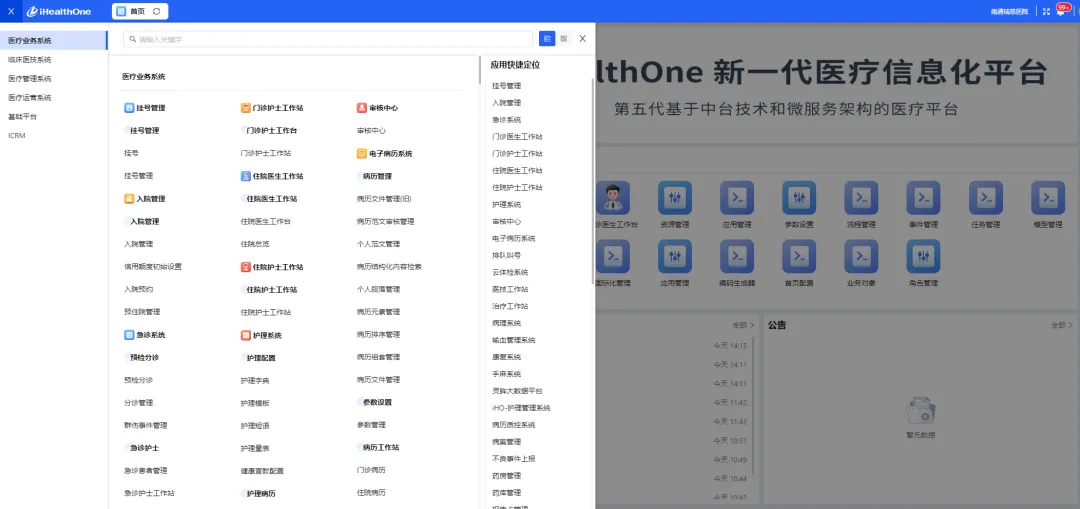
Task: Click the 入院管理 orange category icon
Action: [129, 198]
